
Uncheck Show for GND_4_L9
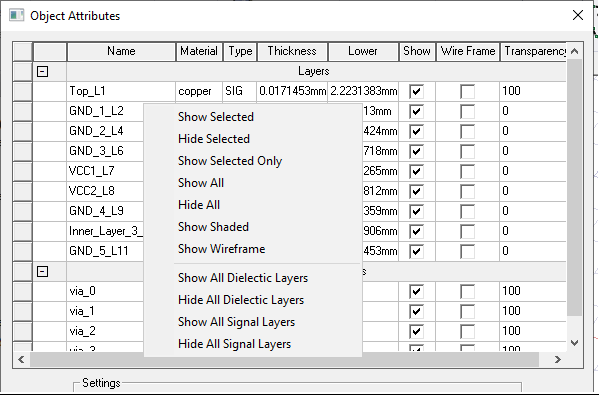click(416, 211)
